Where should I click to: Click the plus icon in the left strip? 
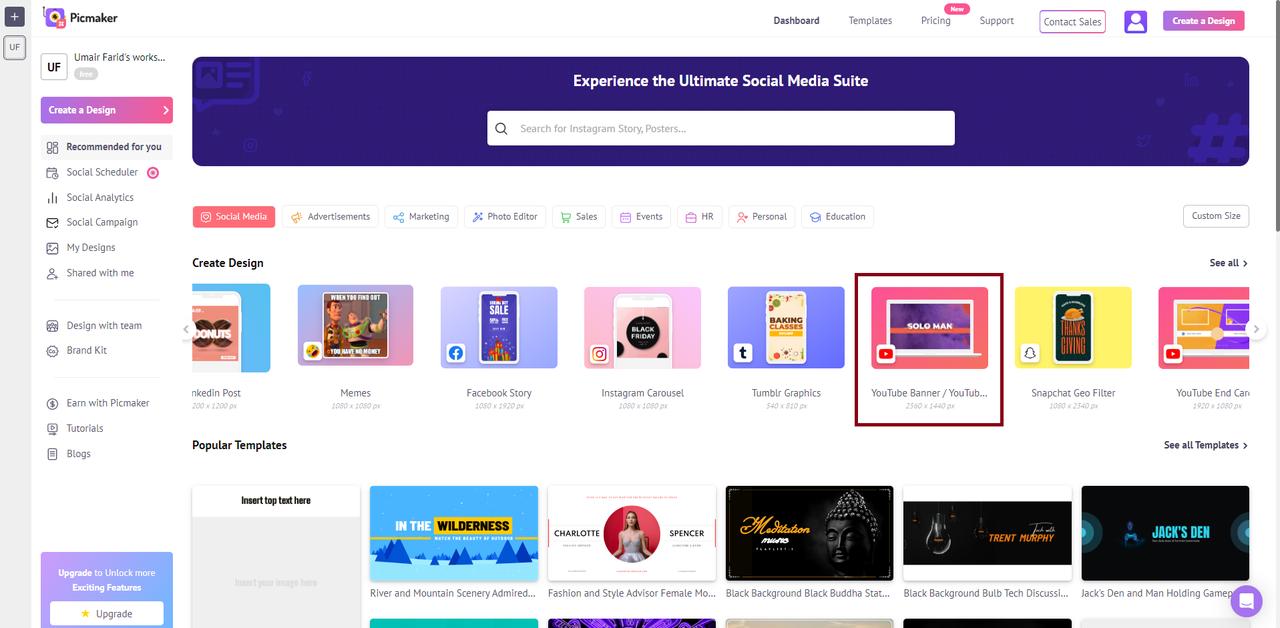(14, 17)
